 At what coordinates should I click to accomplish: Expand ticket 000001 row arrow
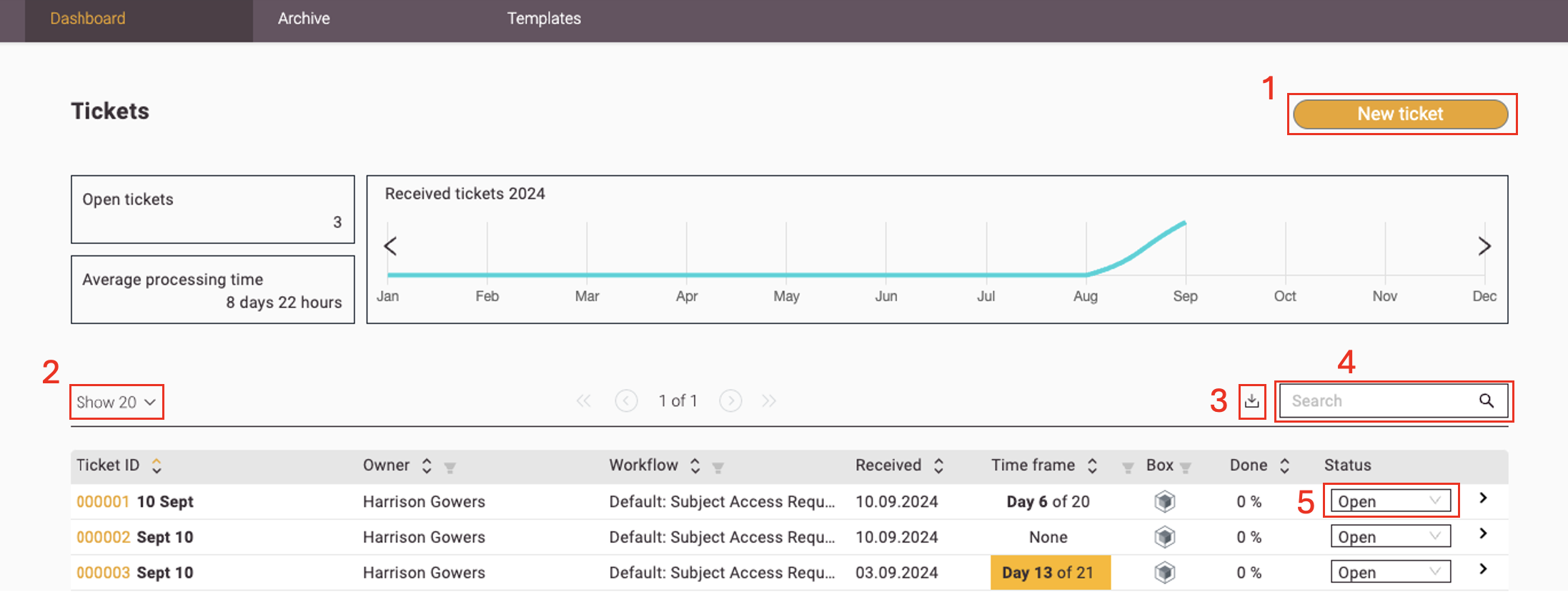tap(1484, 498)
